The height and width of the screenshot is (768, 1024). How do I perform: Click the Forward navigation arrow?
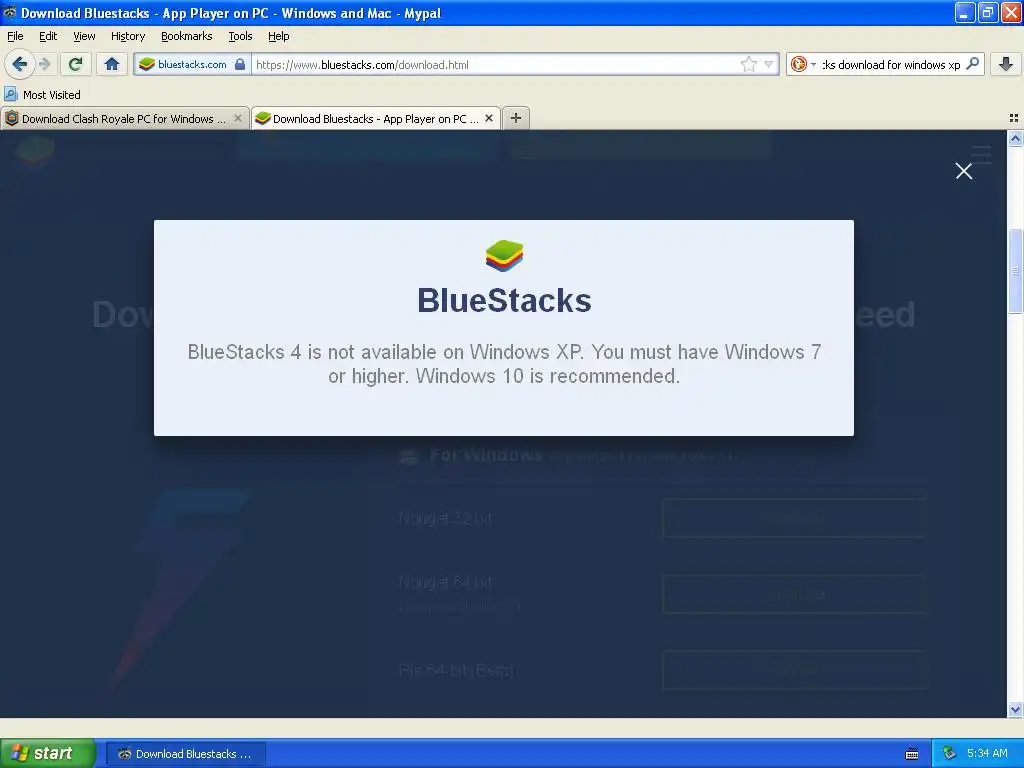[x=45, y=64]
